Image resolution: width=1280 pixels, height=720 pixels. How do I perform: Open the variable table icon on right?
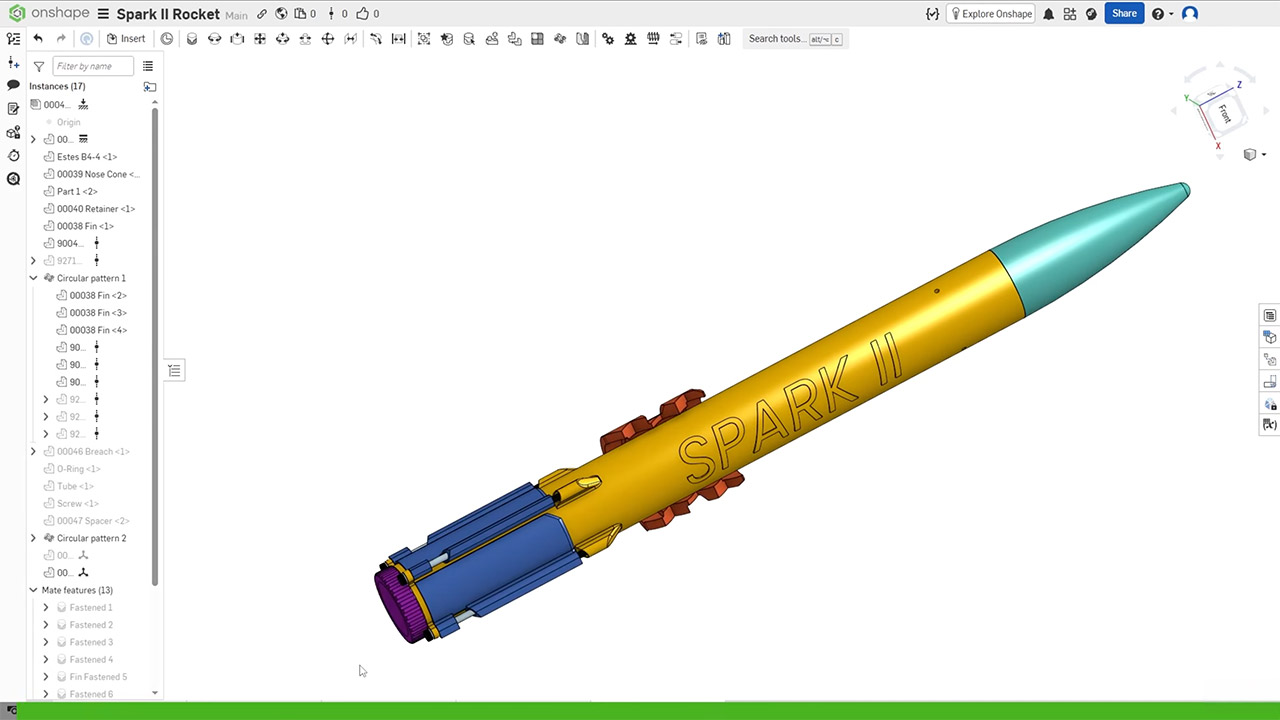(1270, 425)
